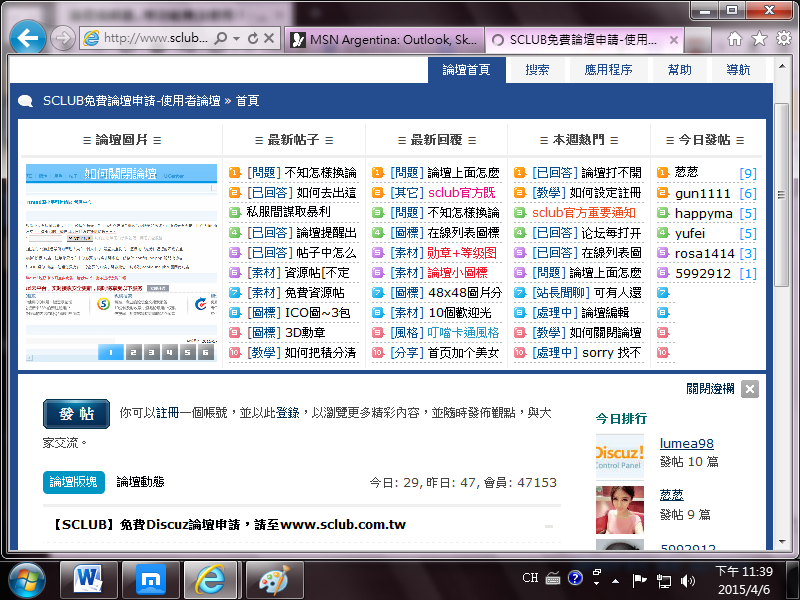800x600 pixels.
Task: Open the 導航 navigation item
Action: click(x=738, y=70)
